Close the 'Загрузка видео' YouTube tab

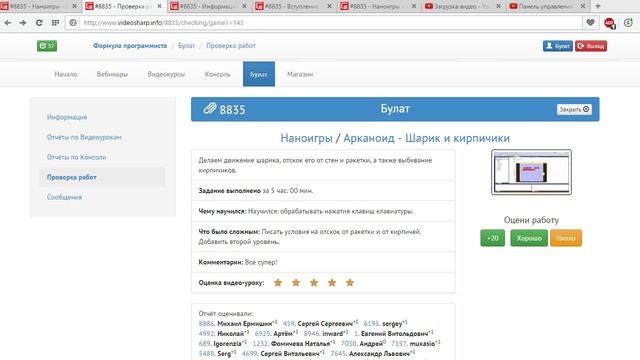498,6
